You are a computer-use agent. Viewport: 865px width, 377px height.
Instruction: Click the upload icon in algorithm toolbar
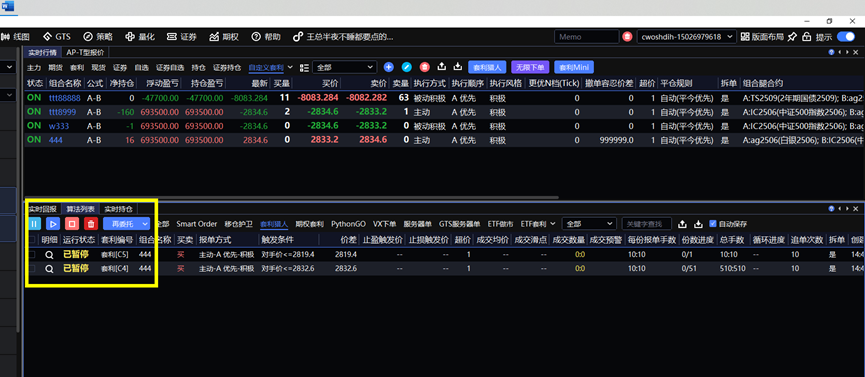682,224
